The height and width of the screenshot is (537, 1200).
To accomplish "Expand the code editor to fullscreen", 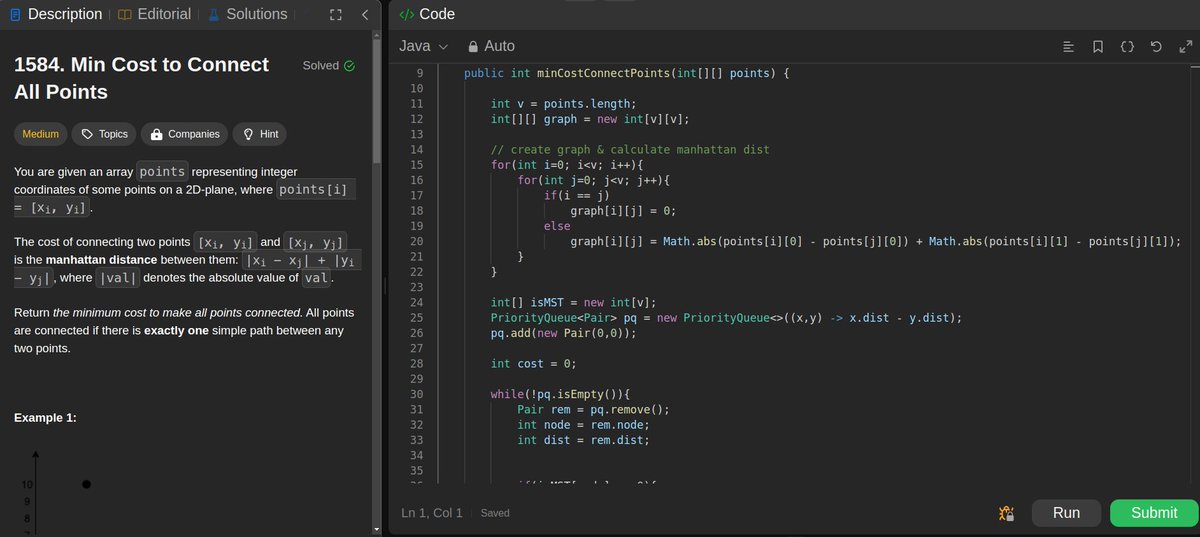I will tap(1186, 46).
